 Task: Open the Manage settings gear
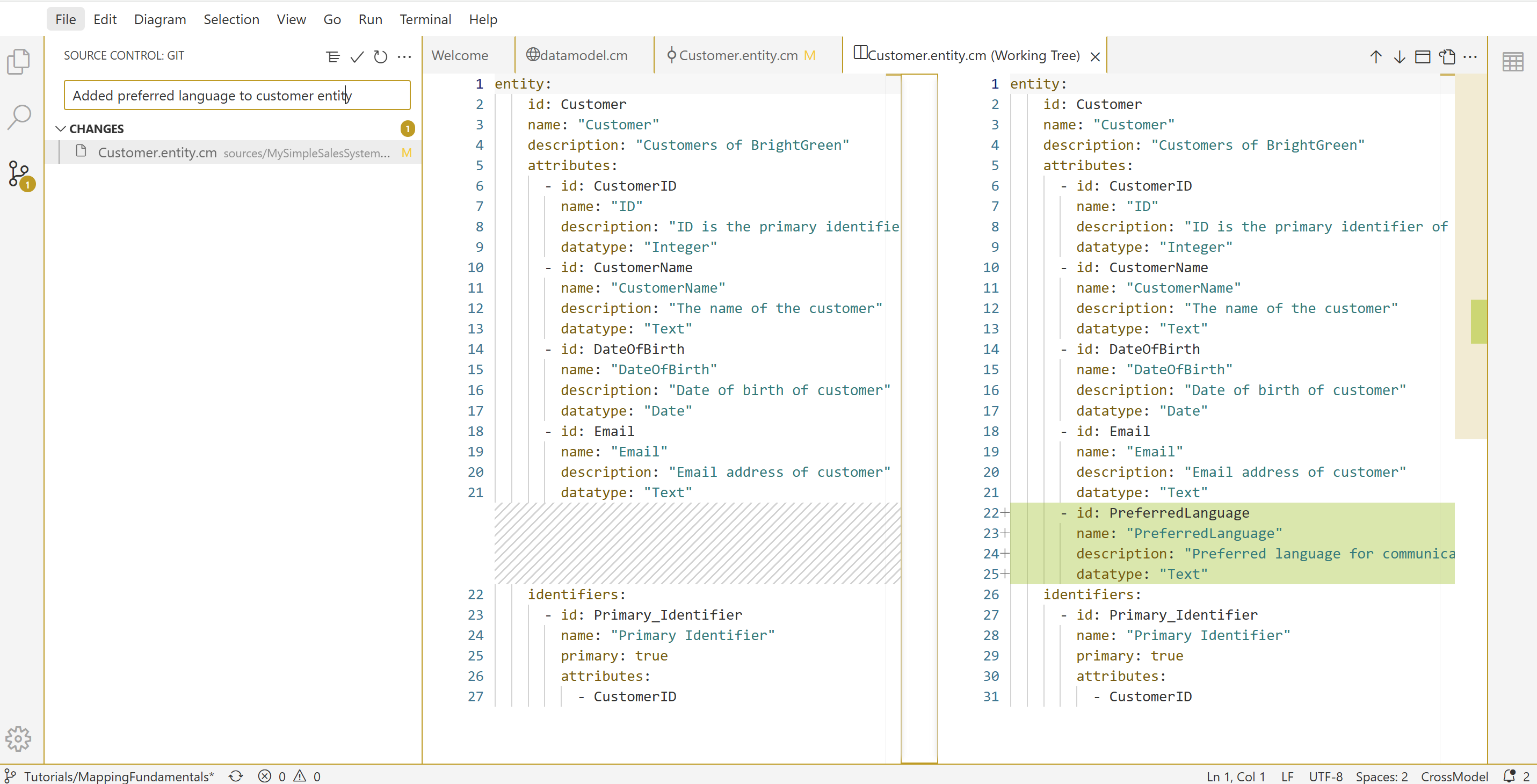click(18, 739)
